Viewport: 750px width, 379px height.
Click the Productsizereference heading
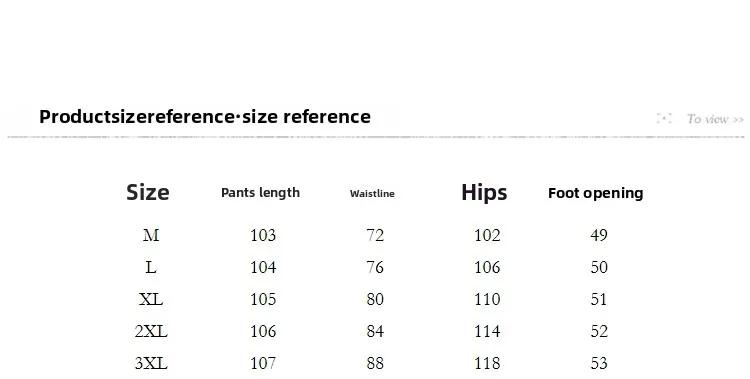[205, 117]
